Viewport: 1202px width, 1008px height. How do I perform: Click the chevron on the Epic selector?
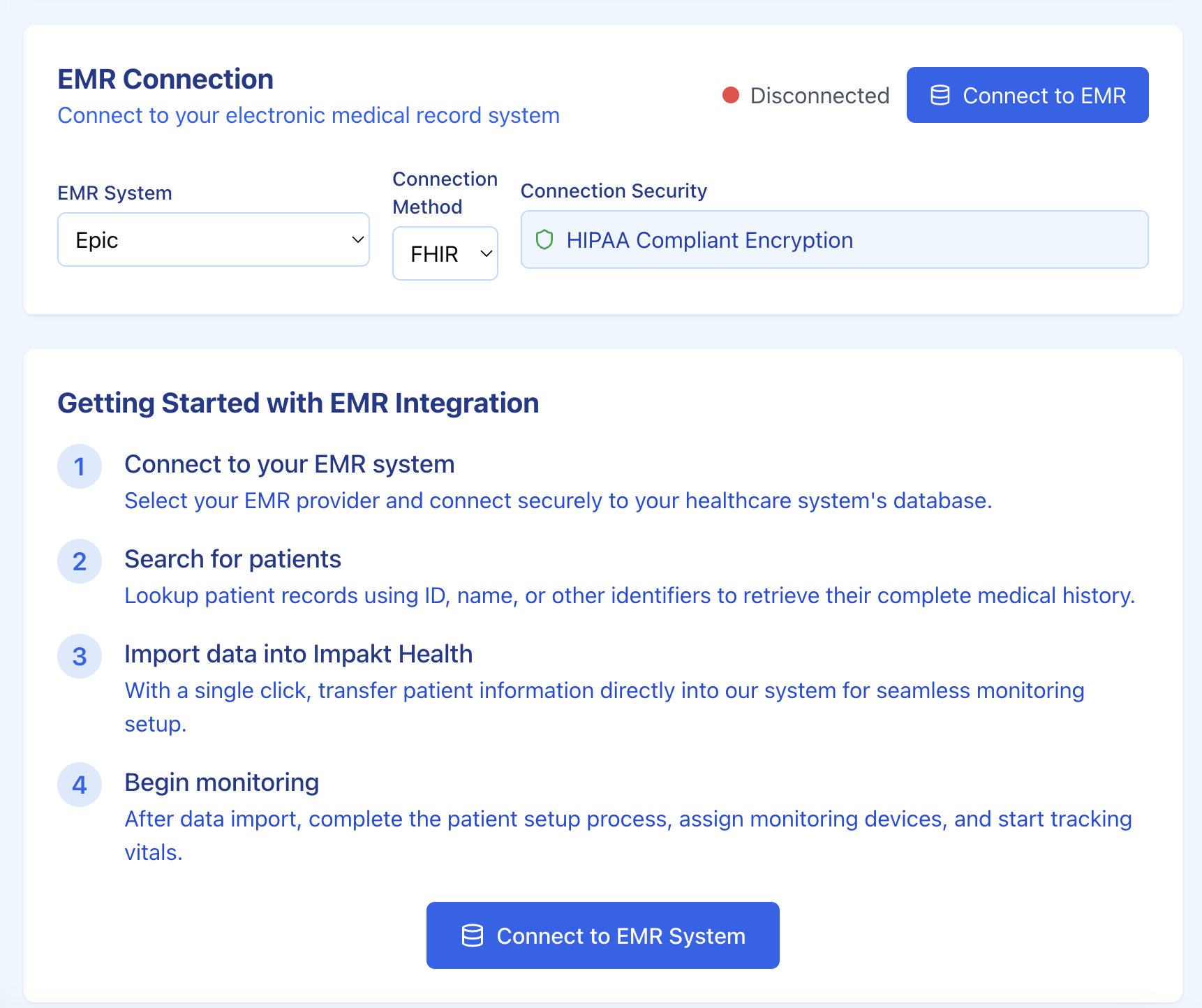[357, 239]
